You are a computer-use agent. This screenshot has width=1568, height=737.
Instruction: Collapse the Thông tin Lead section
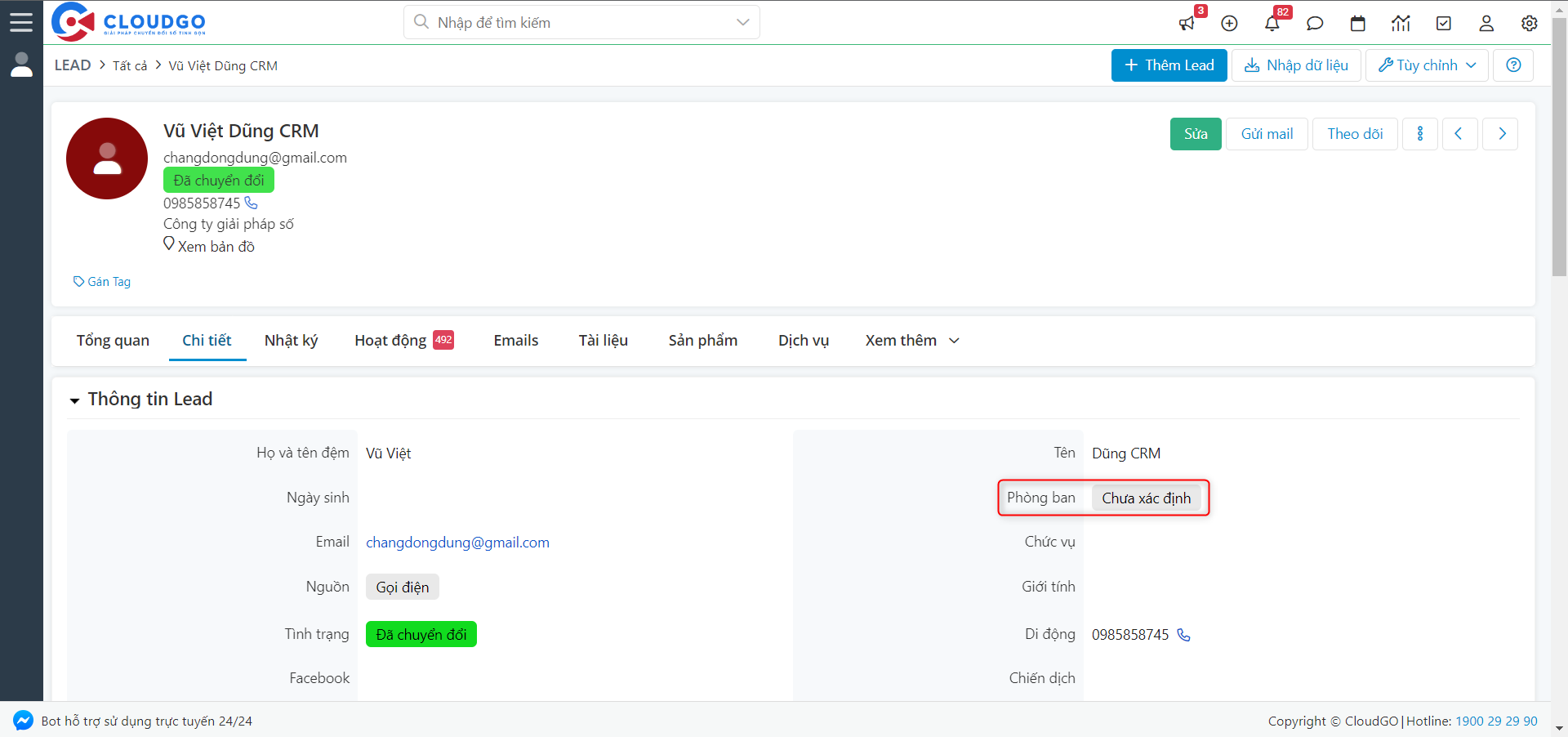tap(75, 400)
